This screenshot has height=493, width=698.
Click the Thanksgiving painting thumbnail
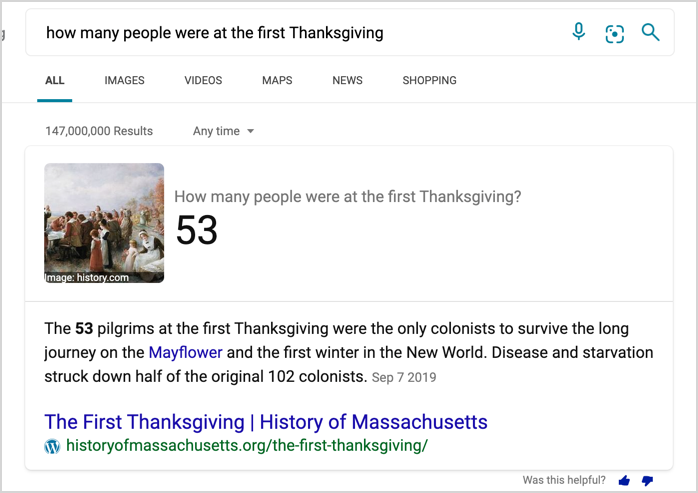click(x=104, y=223)
